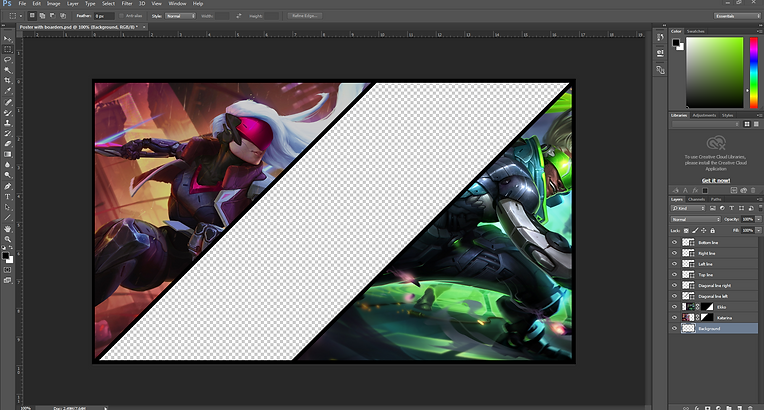The width and height of the screenshot is (764, 410).
Task: Hide the Right line layer
Action: pyautogui.click(x=674, y=253)
